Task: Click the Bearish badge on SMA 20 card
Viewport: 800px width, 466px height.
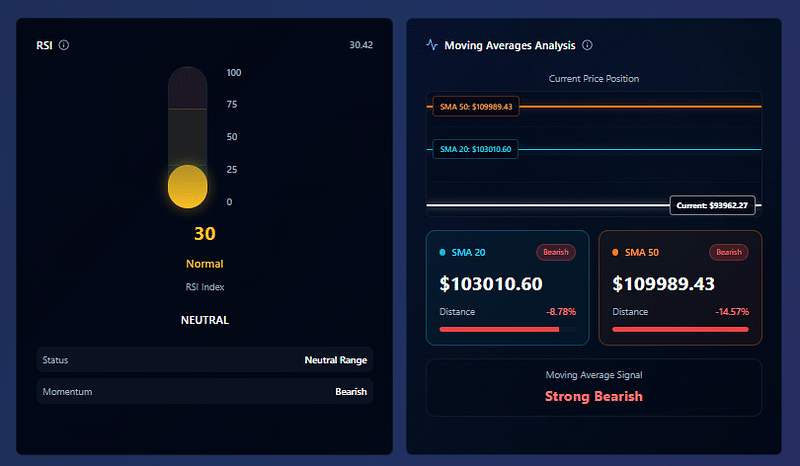Action: coord(556,253)
